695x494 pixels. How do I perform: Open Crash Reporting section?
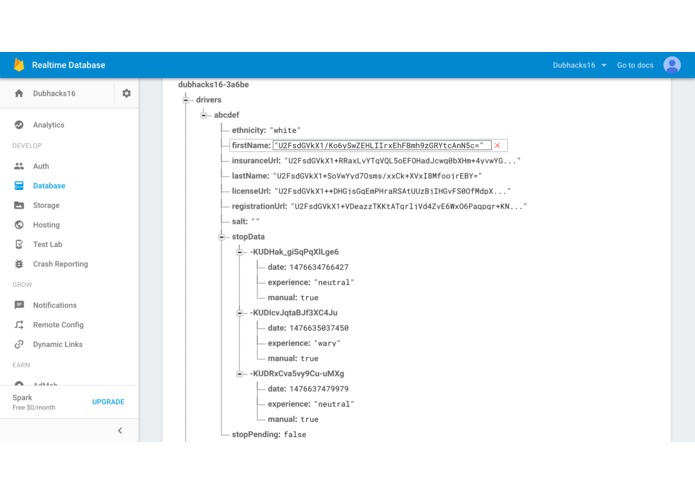click(60, 264)
